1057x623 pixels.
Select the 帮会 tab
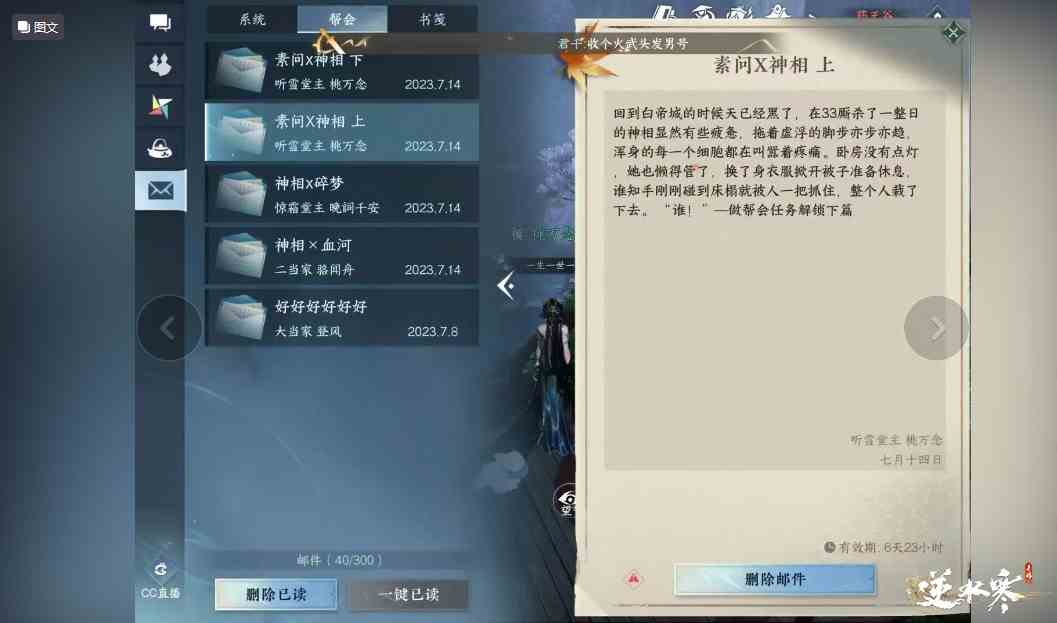tap(342, 20)
